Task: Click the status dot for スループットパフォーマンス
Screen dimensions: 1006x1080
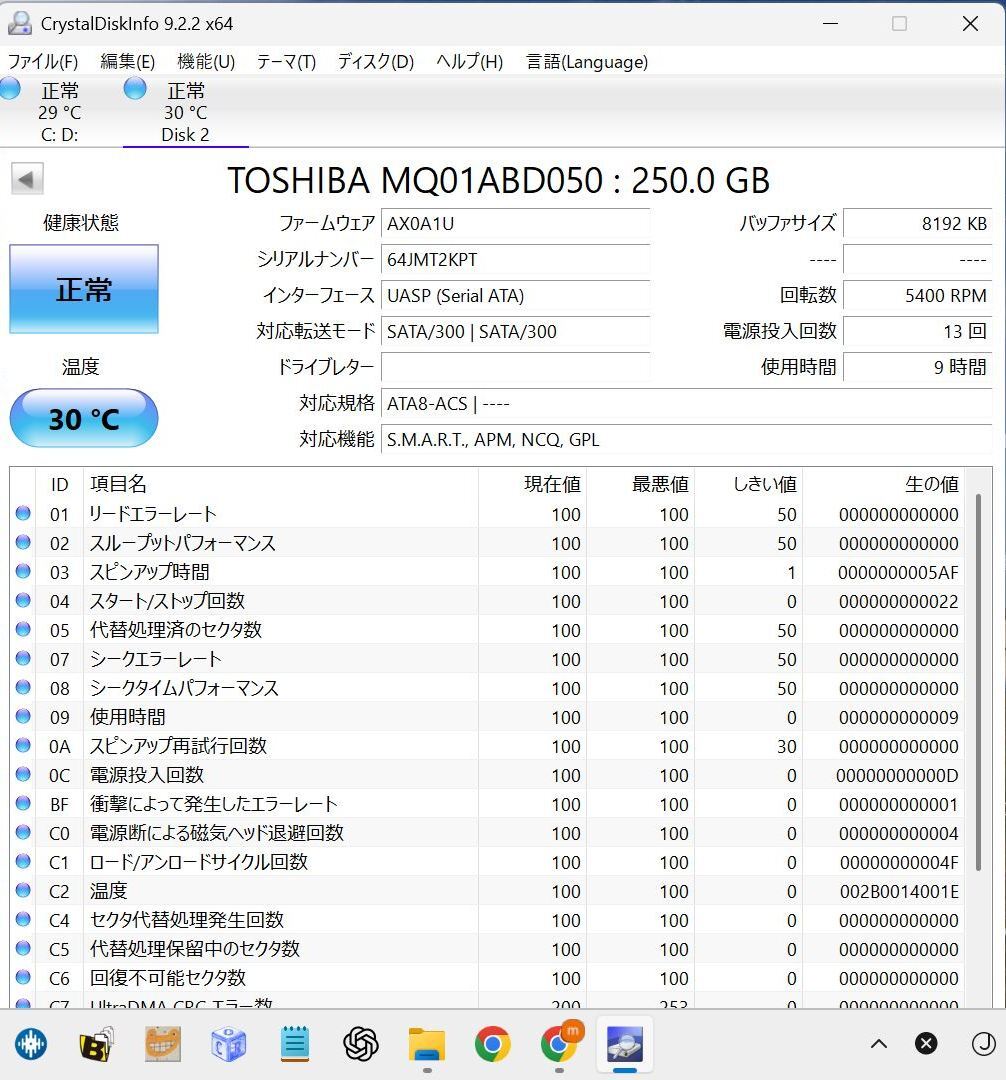Action: 23,542
